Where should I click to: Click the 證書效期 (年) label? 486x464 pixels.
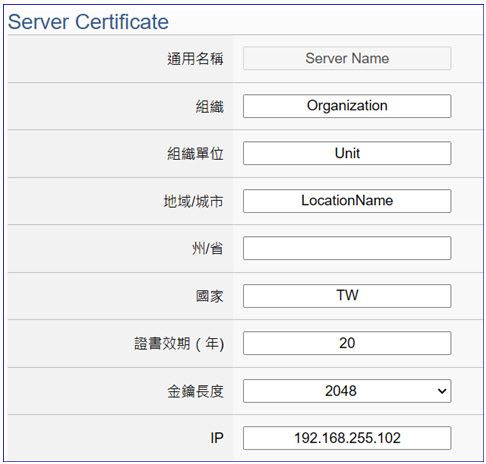point(179,344)
